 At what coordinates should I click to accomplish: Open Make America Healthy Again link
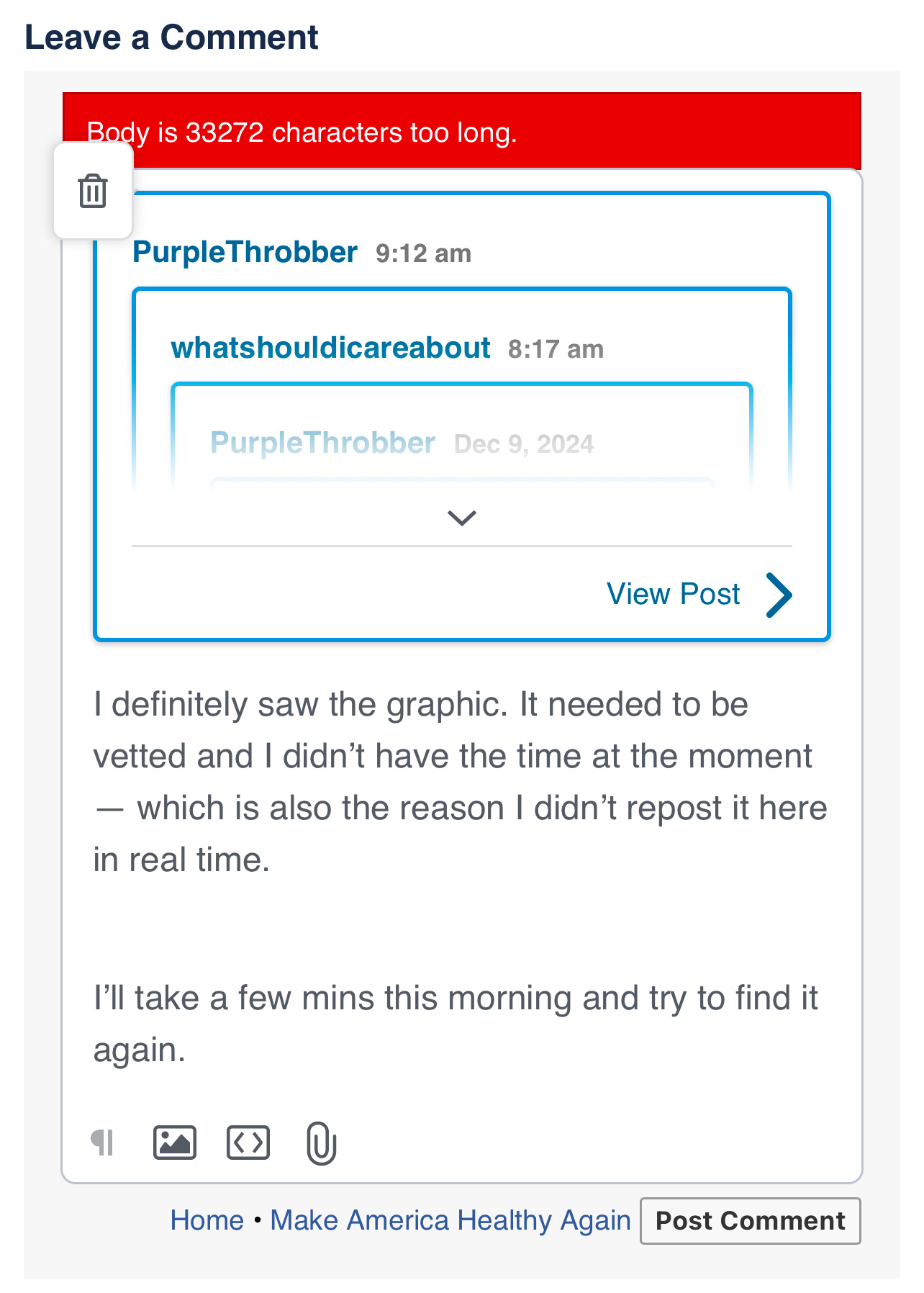(450, 1220)
